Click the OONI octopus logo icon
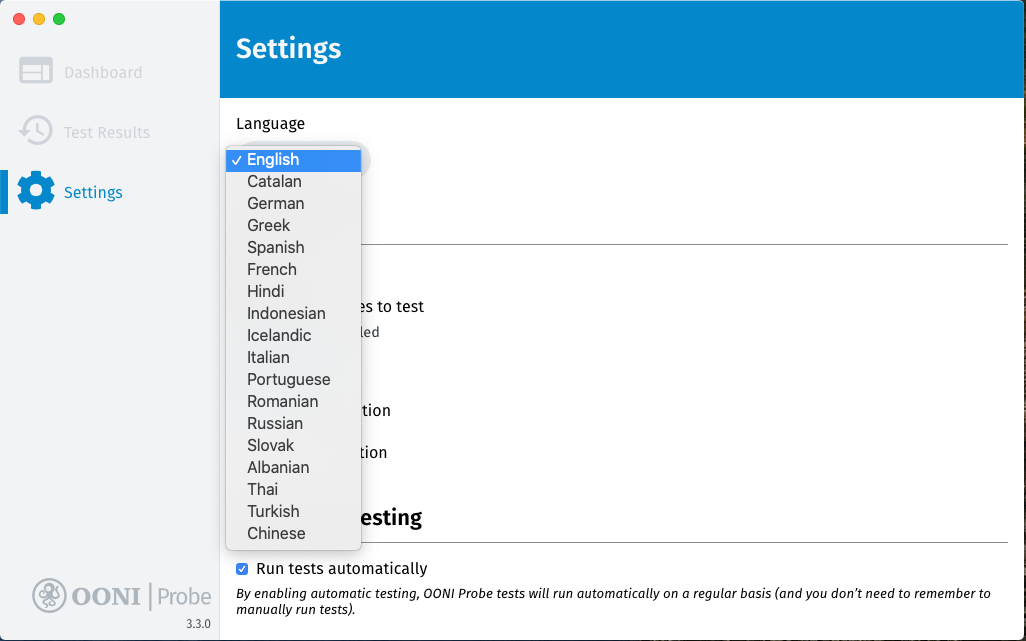 49,596
